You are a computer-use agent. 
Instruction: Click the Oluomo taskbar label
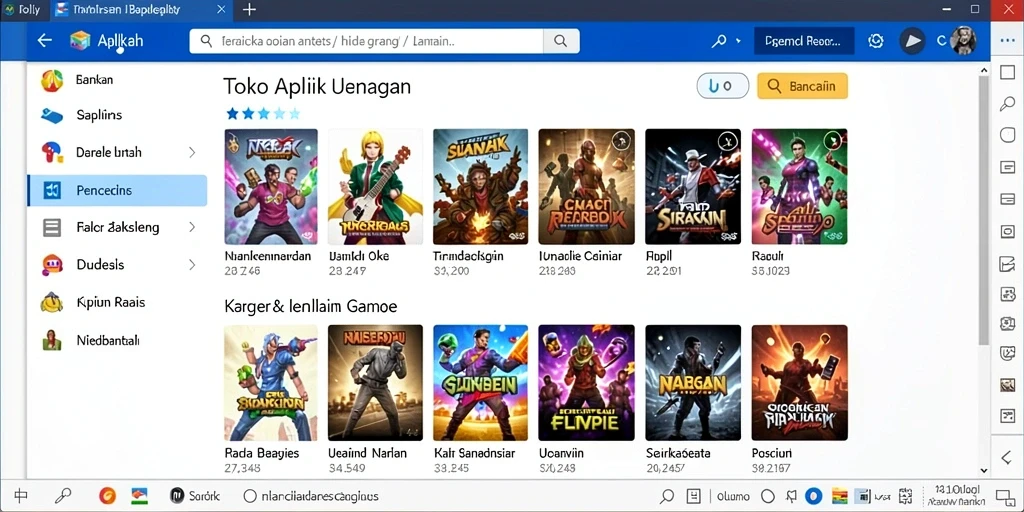click(x=733, y=496)
